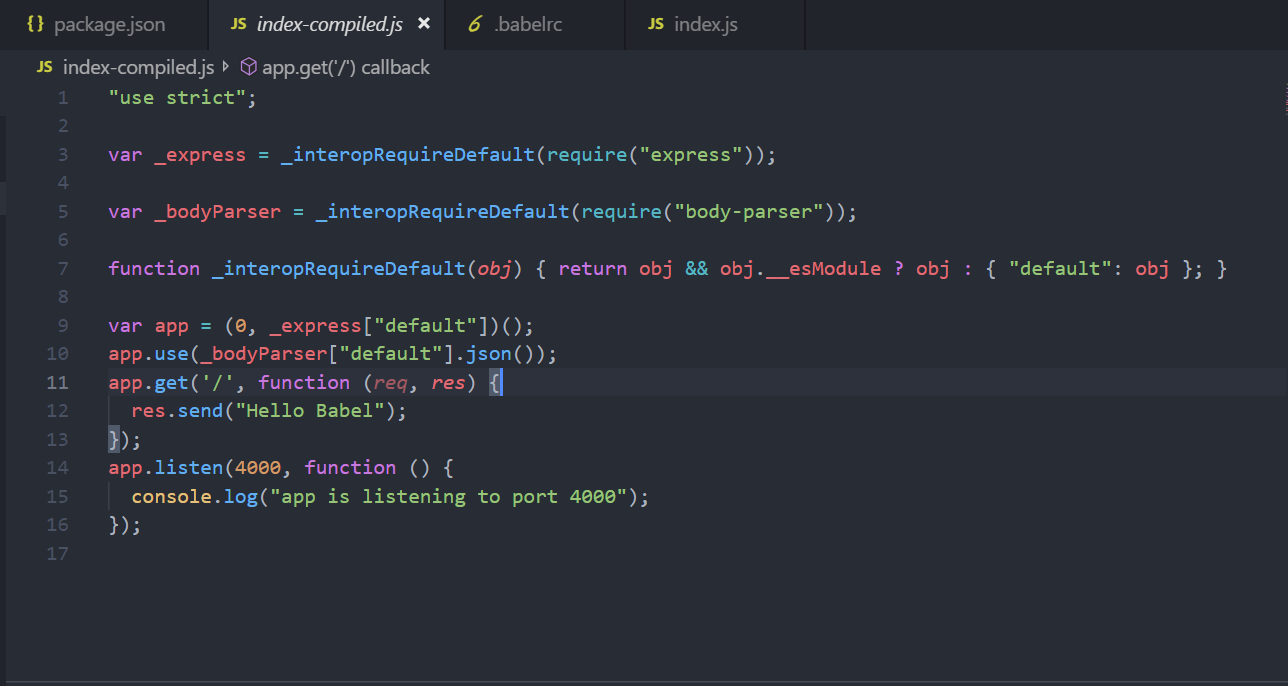The image size is (1288, 686).
Task: Click the Babel icon on .babelrc tab
Action: click(x=475, y=24)
